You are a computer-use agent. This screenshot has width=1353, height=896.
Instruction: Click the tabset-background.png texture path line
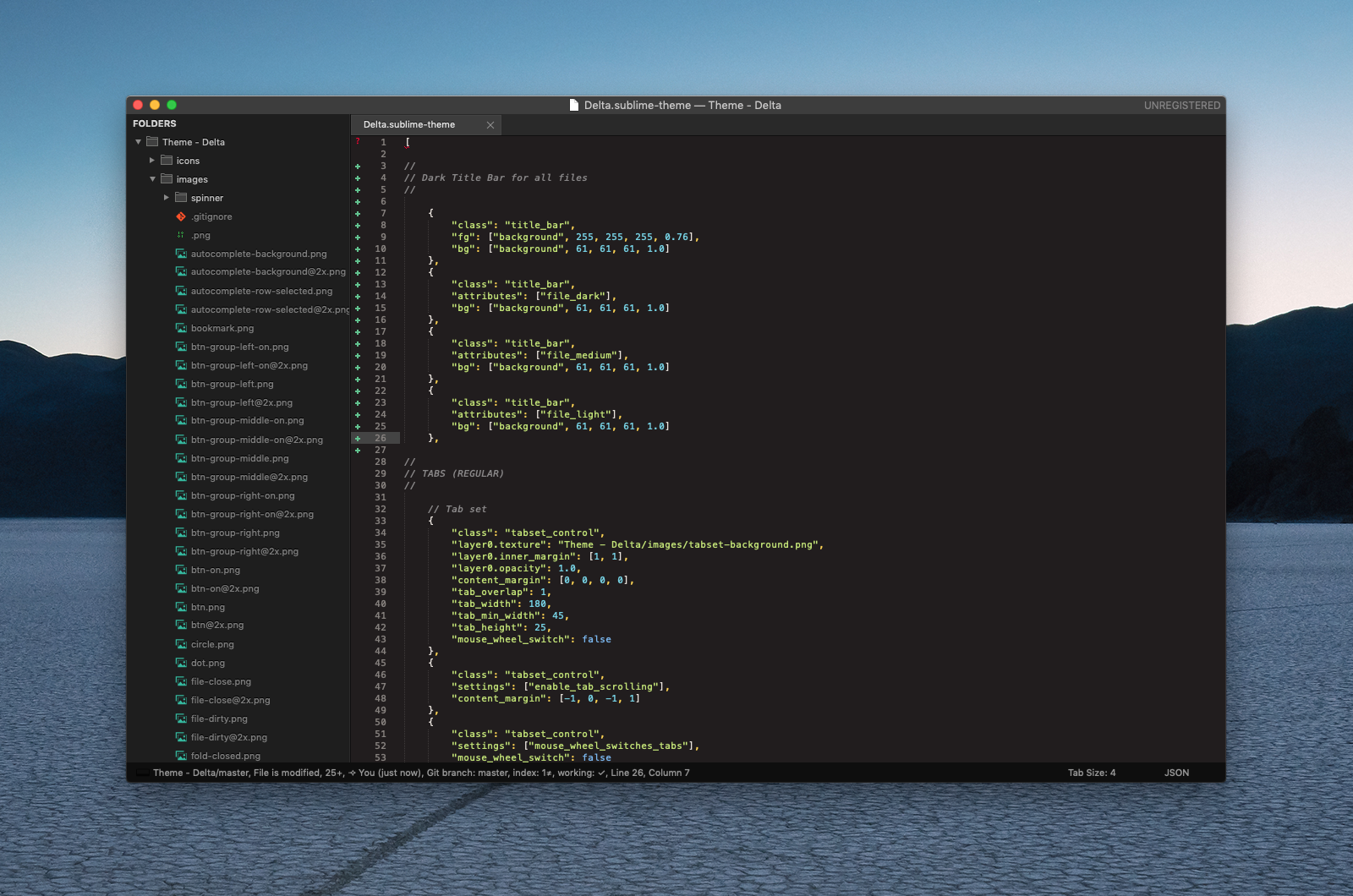[x=638, y=544]
